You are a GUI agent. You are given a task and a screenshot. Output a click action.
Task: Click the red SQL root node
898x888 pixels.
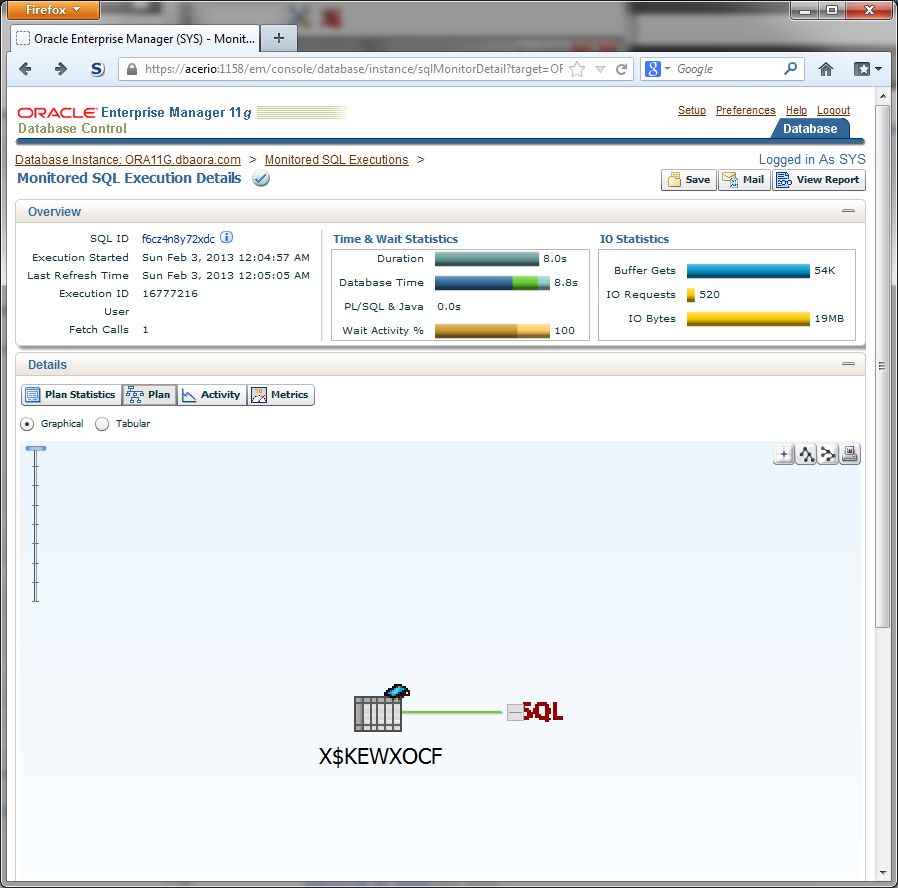tap(542, 712)
